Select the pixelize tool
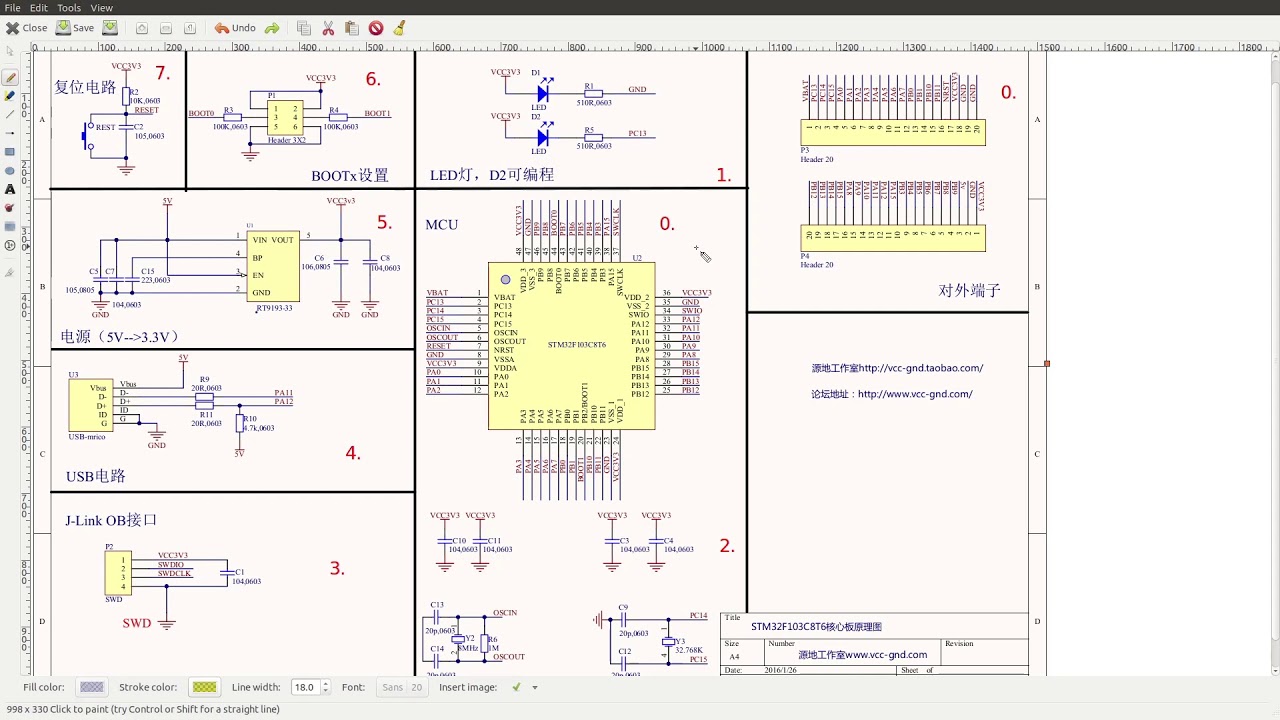The height and width of the screenshot is (720, 1280). coord(10,226)
